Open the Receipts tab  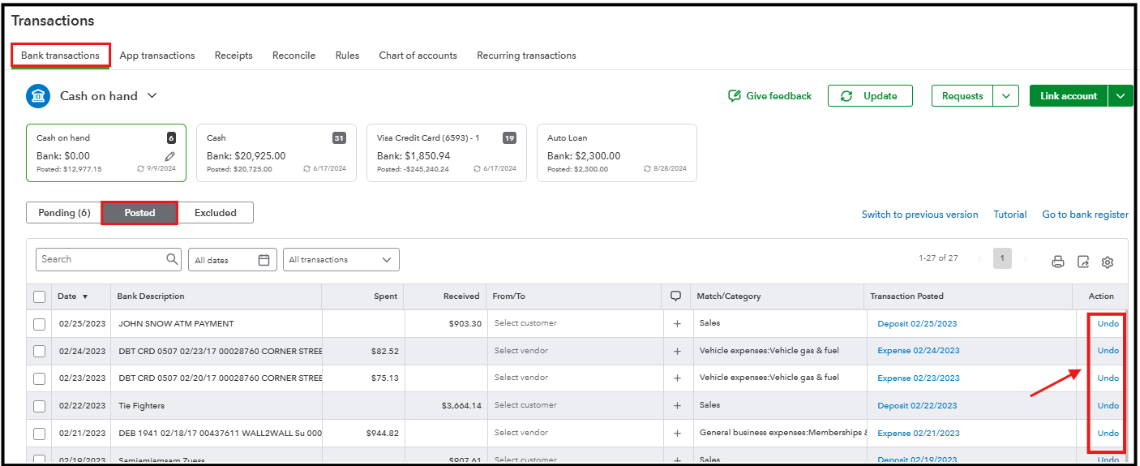(x=233, y=55)
